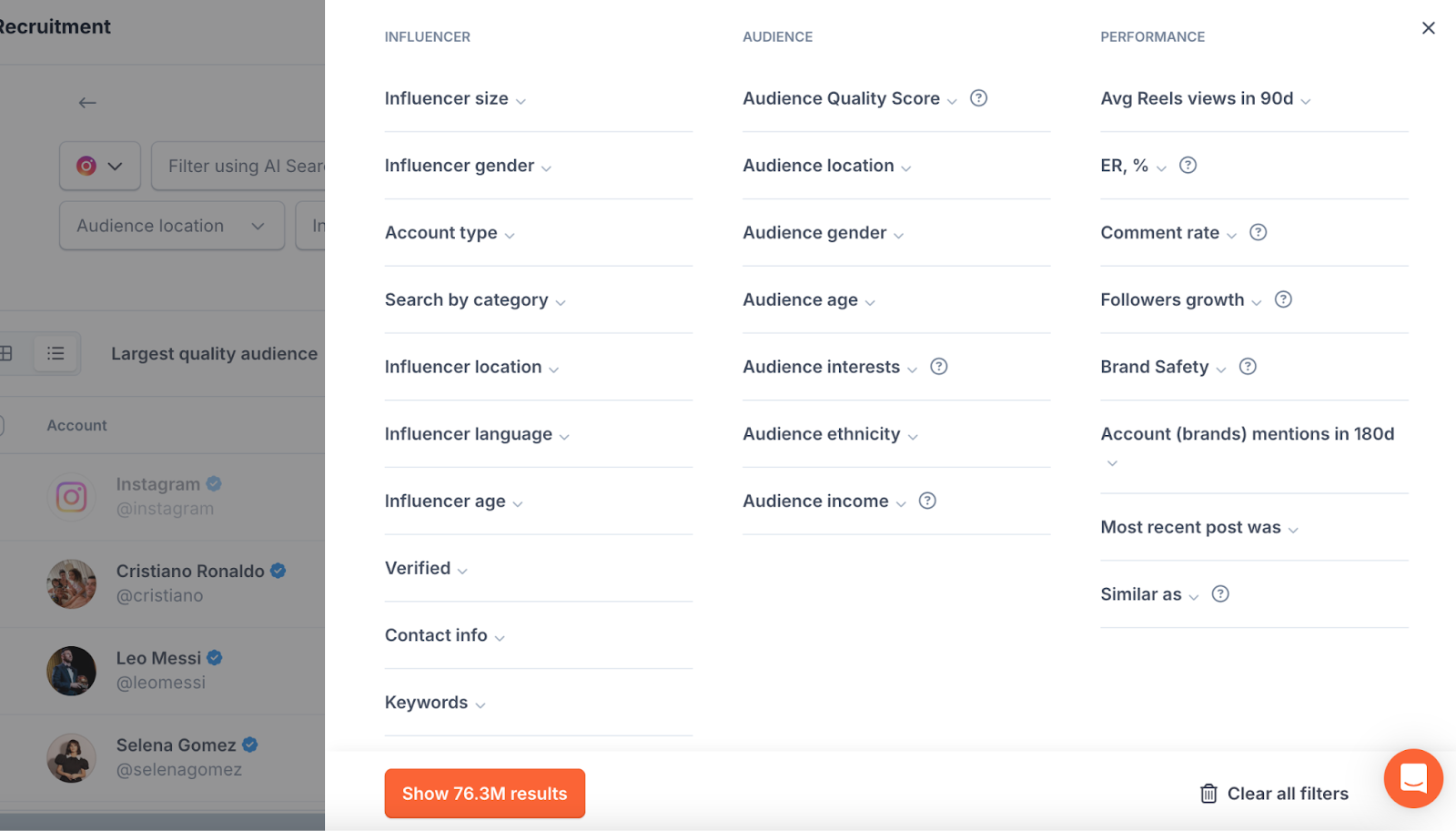The width and height of the screenshot is (1456, 831).
Task: Click the trash icon beside Clear all filters
Action: [1208, 793]
